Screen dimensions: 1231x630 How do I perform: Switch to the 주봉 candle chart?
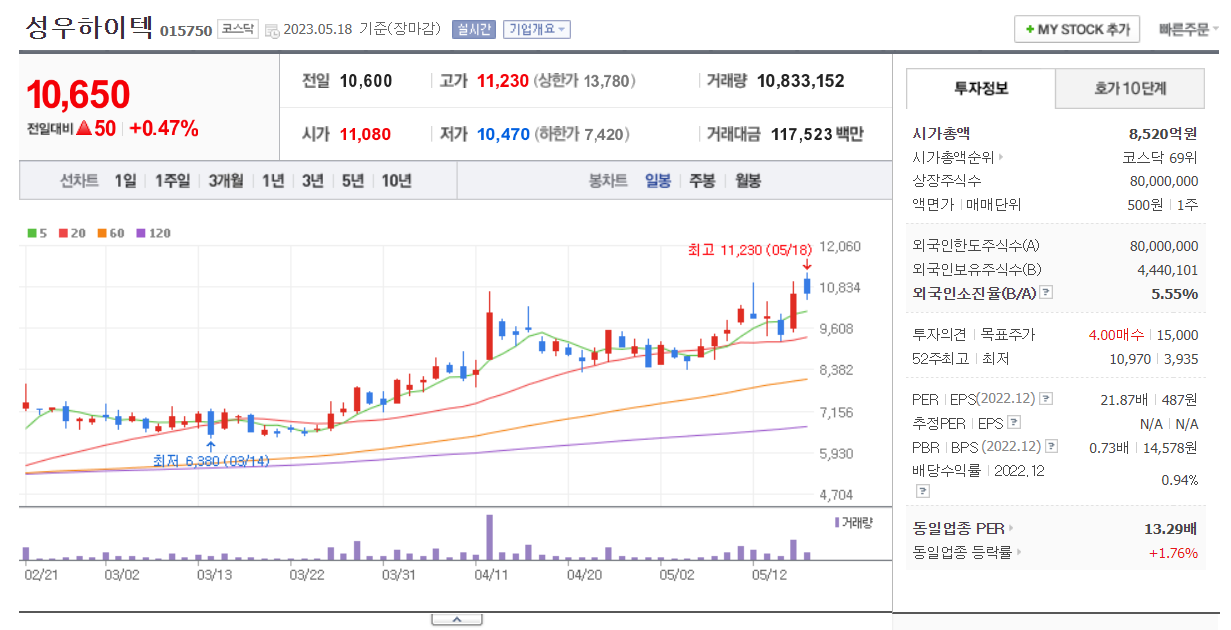pos(702,181)
